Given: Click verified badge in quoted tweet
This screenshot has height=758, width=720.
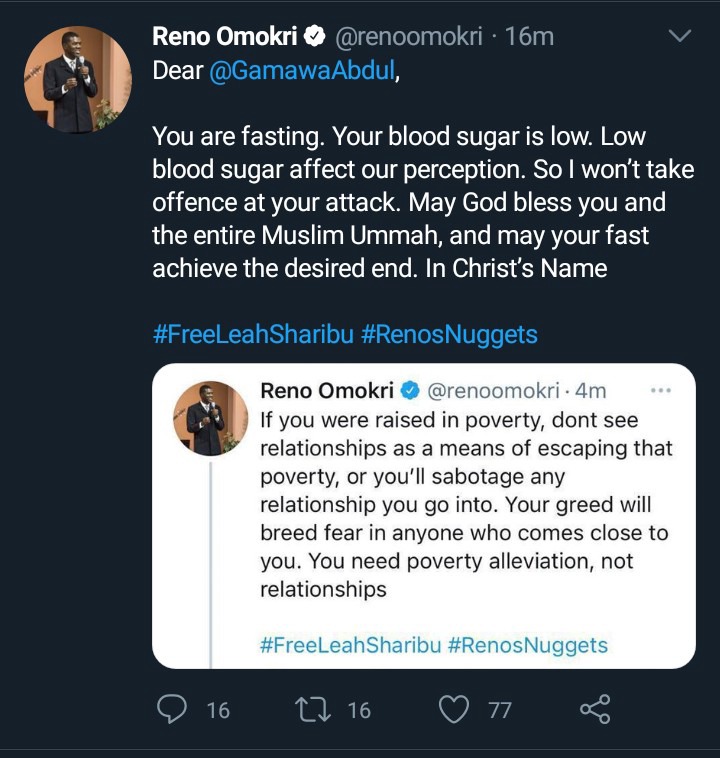Looking at the screenshot, I should pyautogui.click(x=410, y=391).
